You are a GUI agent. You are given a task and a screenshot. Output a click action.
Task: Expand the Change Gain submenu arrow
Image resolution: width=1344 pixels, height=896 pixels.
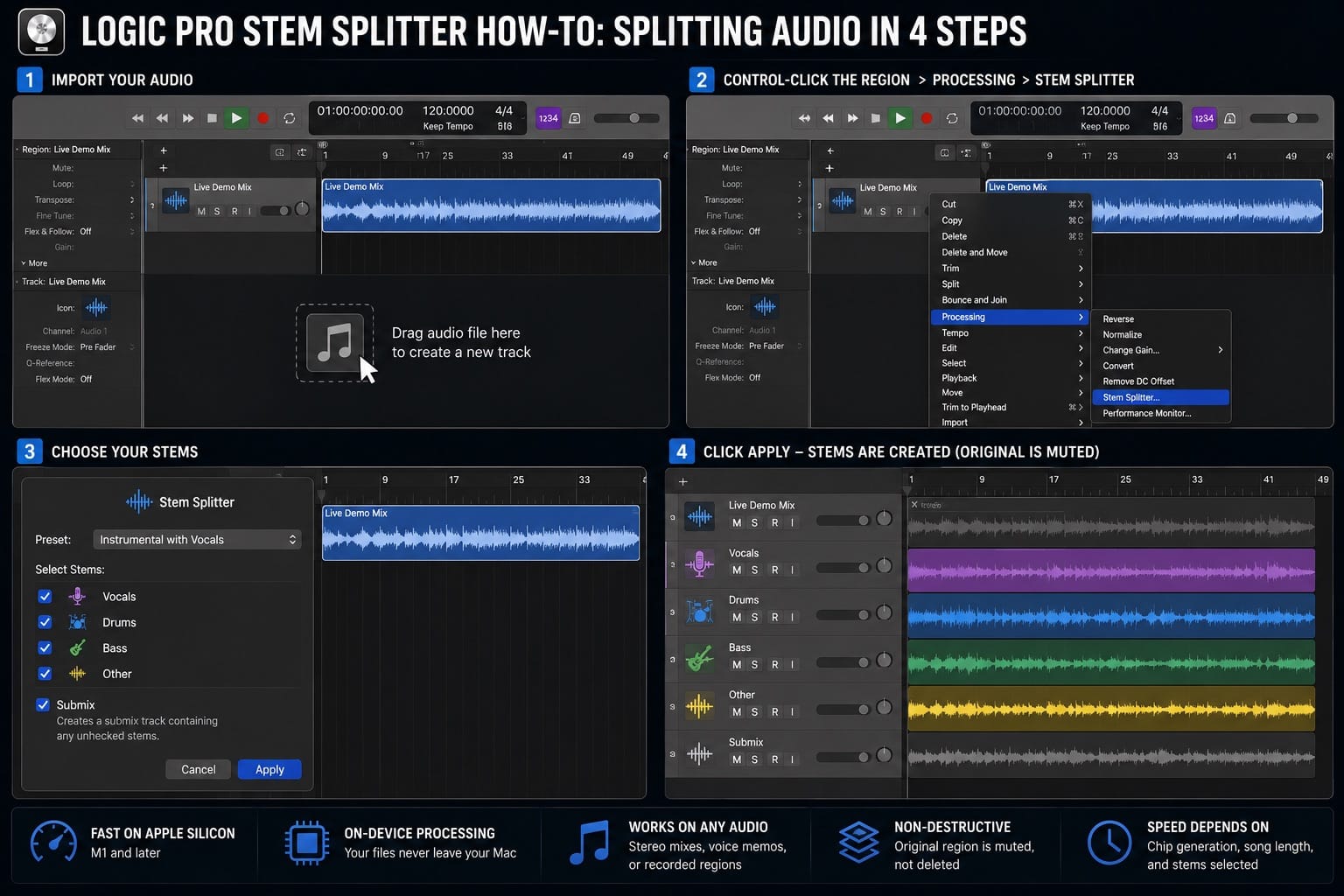coord(1220,350)
